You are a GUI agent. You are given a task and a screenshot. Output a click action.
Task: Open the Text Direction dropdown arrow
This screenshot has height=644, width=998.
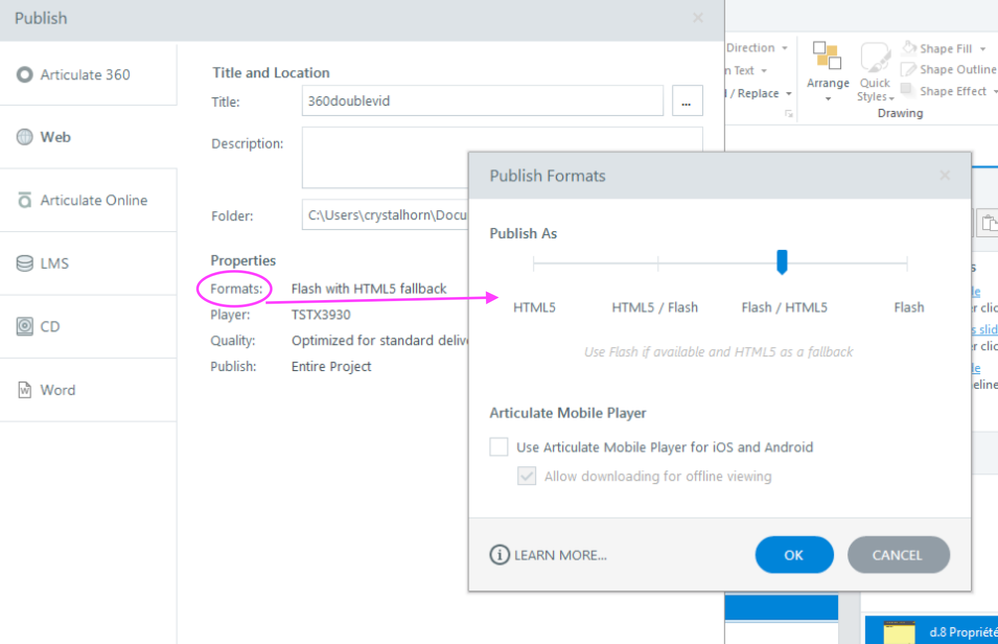tap(784, 48)
